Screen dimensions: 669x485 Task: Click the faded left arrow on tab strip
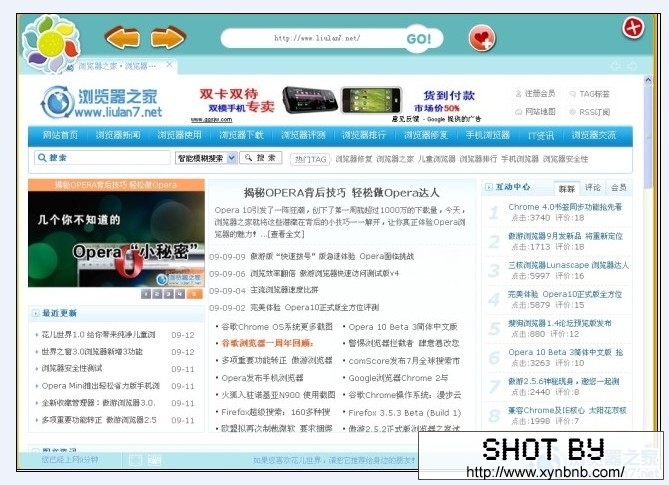tap(616, 66)
